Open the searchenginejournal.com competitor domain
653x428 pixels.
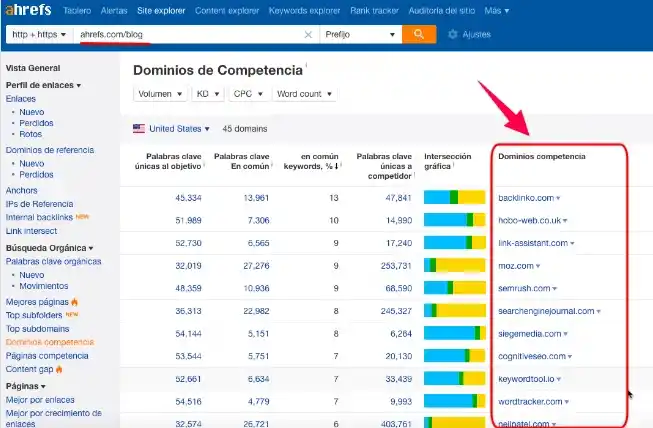point(546,311)
